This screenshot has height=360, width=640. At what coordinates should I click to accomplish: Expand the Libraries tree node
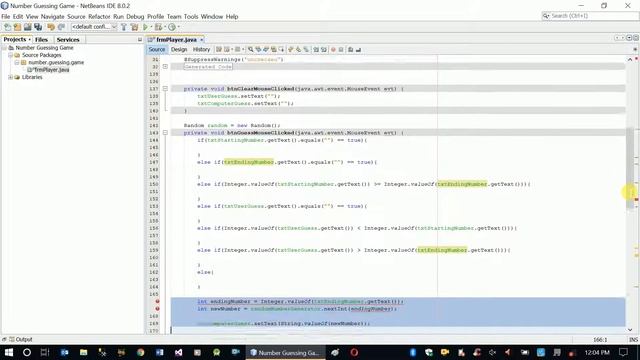pyautogui.click(x=11, y=77)
